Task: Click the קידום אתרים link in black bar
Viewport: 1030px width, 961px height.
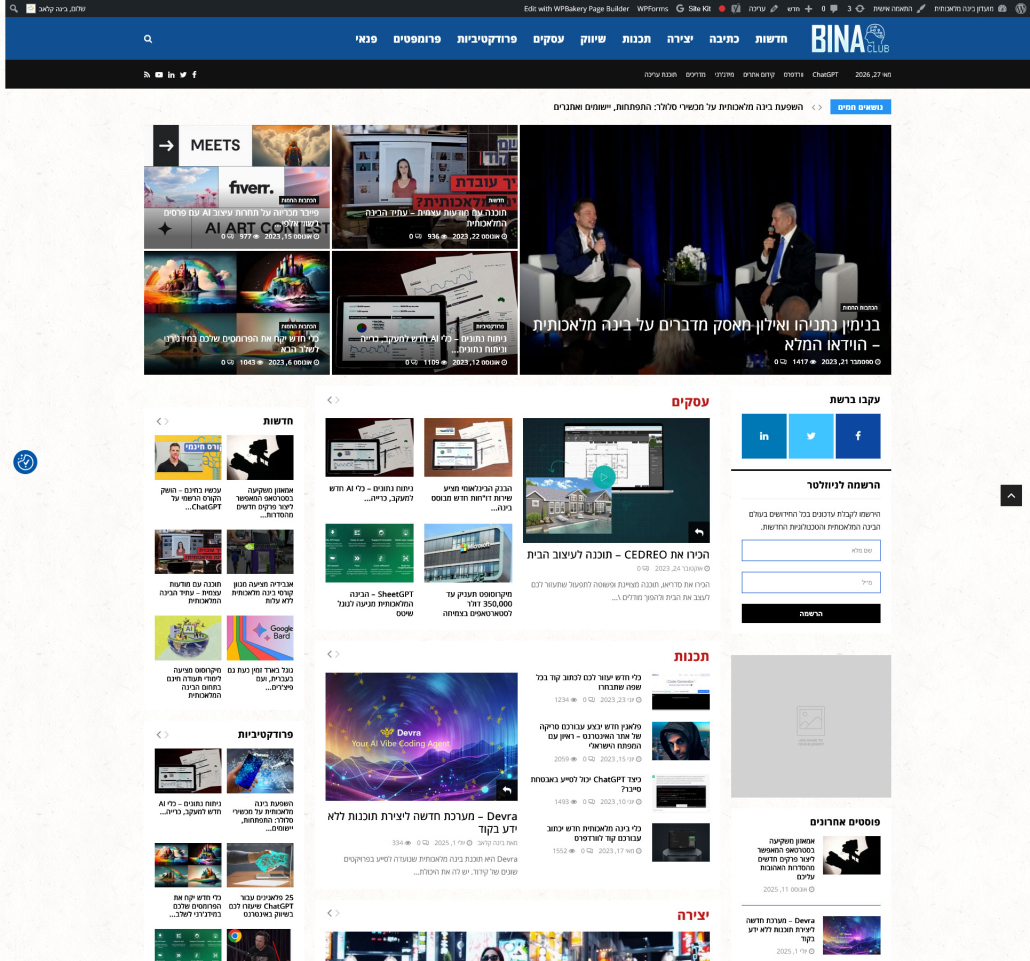Action: [x=759, y=75]
